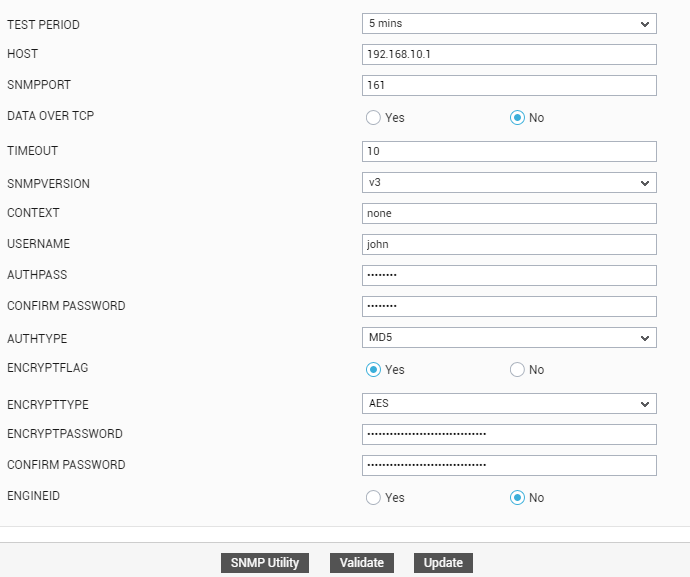The image size is (690, 577).
Task: Click the SNMP Utility button
Action: [265, 563]
